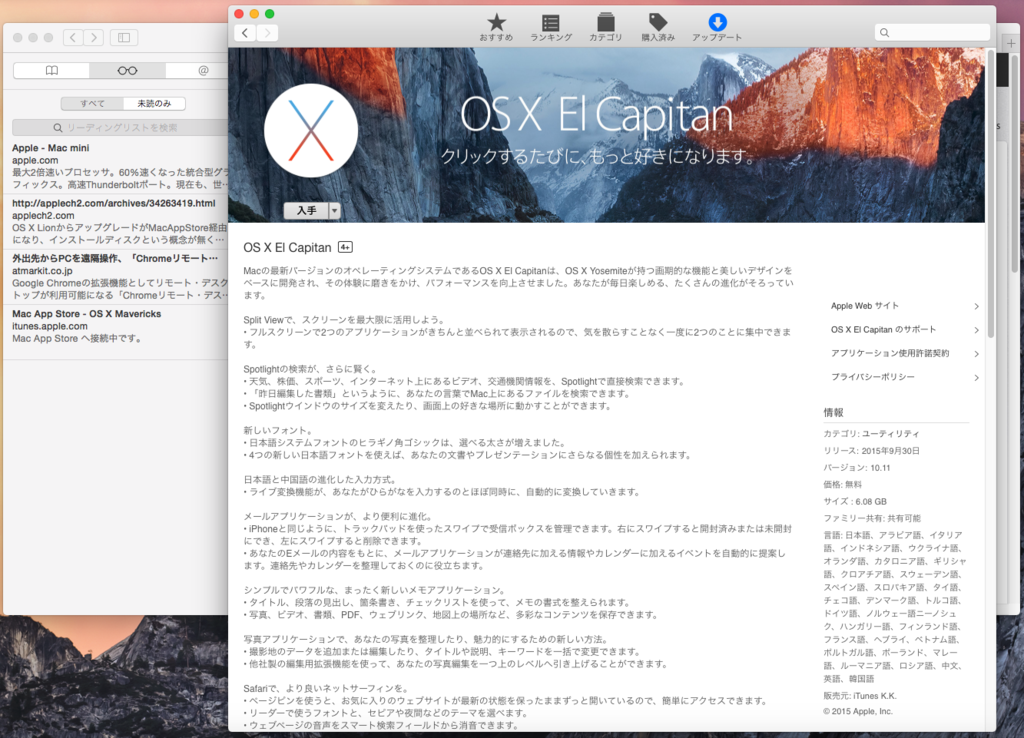Toggle the Safari sidebar button

click(124, 38)
